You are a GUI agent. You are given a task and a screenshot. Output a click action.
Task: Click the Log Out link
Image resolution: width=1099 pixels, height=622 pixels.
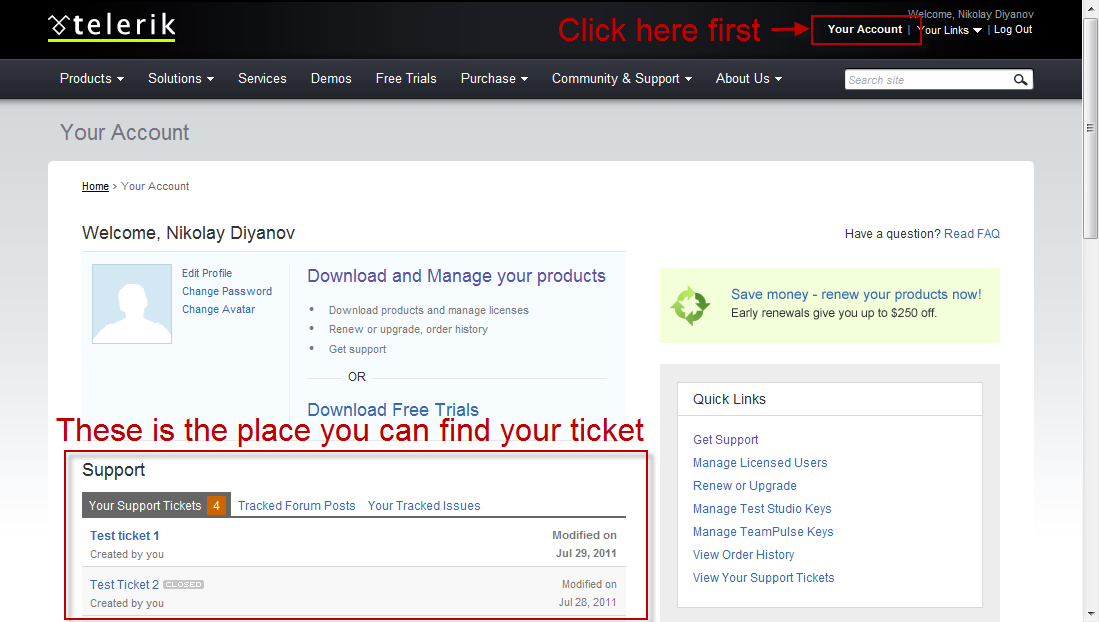pos(1013,29)
